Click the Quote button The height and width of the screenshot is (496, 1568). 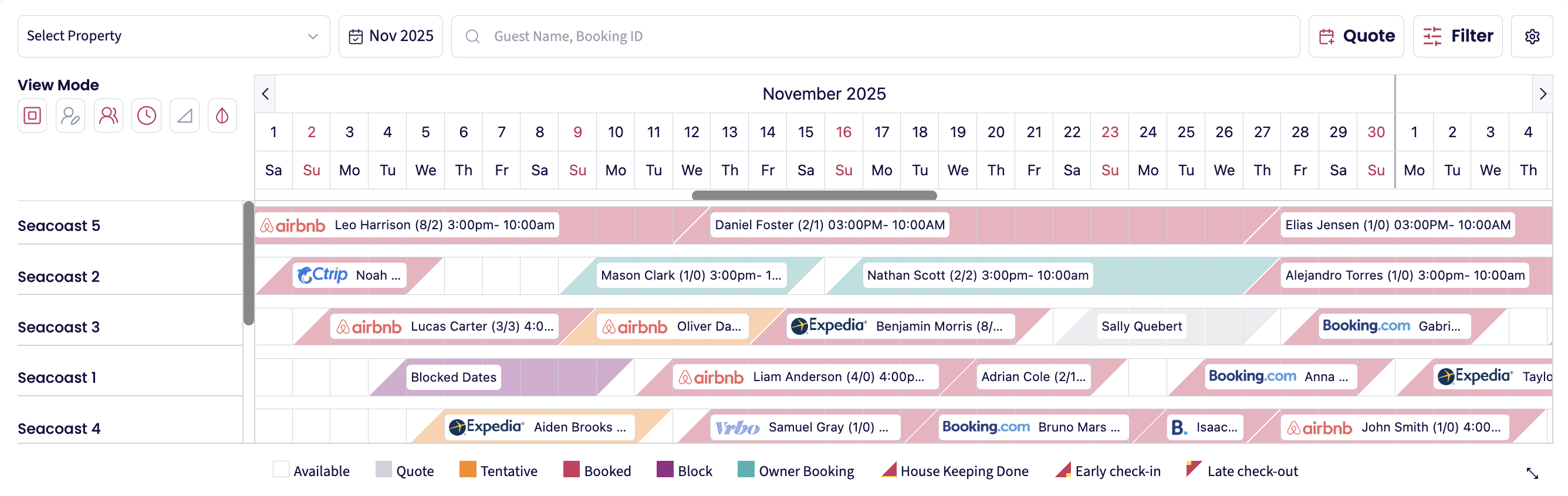coord(1356,36)
